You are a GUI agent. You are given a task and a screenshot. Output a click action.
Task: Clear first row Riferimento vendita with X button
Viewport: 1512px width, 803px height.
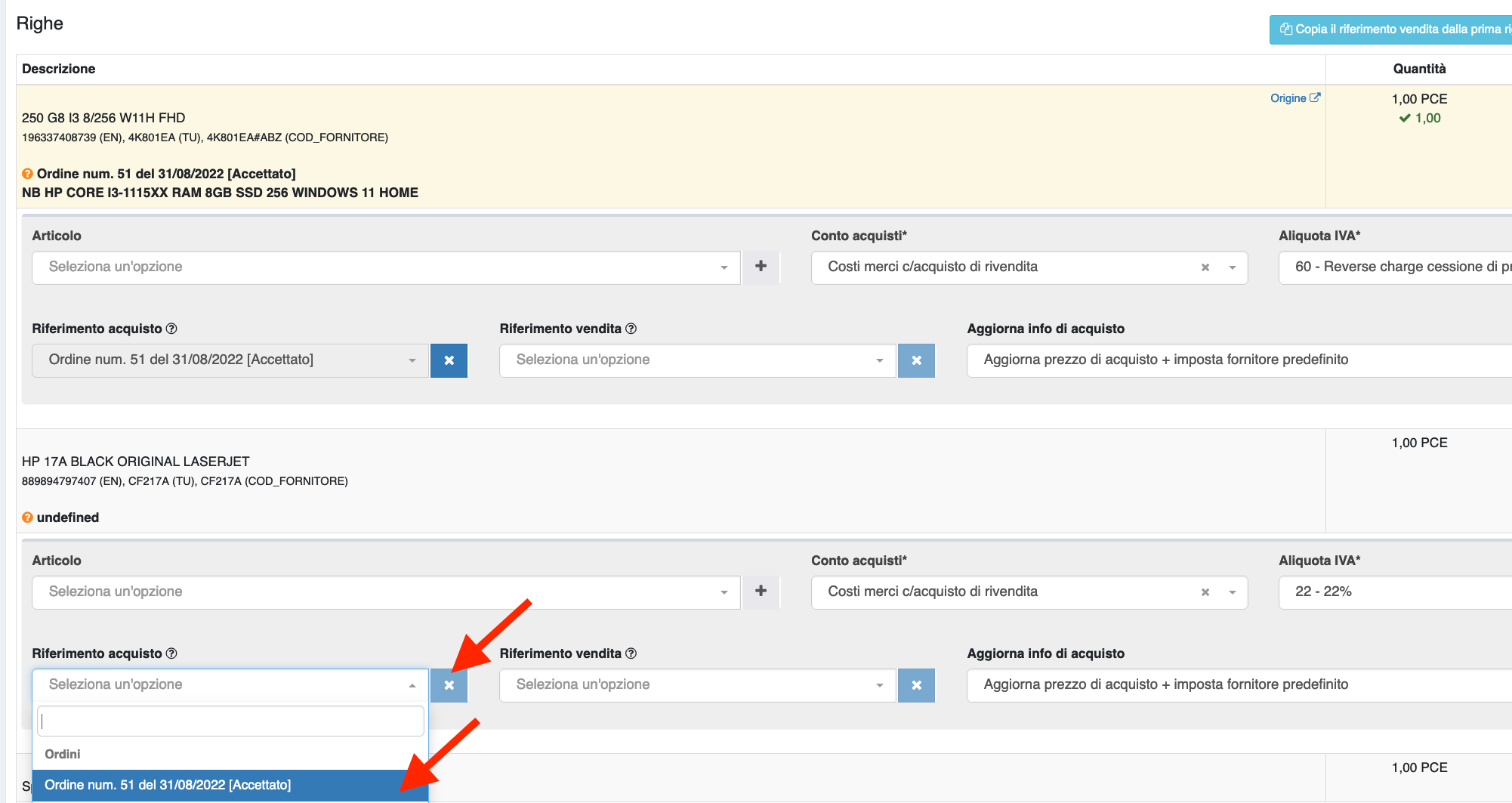point(916,360)
